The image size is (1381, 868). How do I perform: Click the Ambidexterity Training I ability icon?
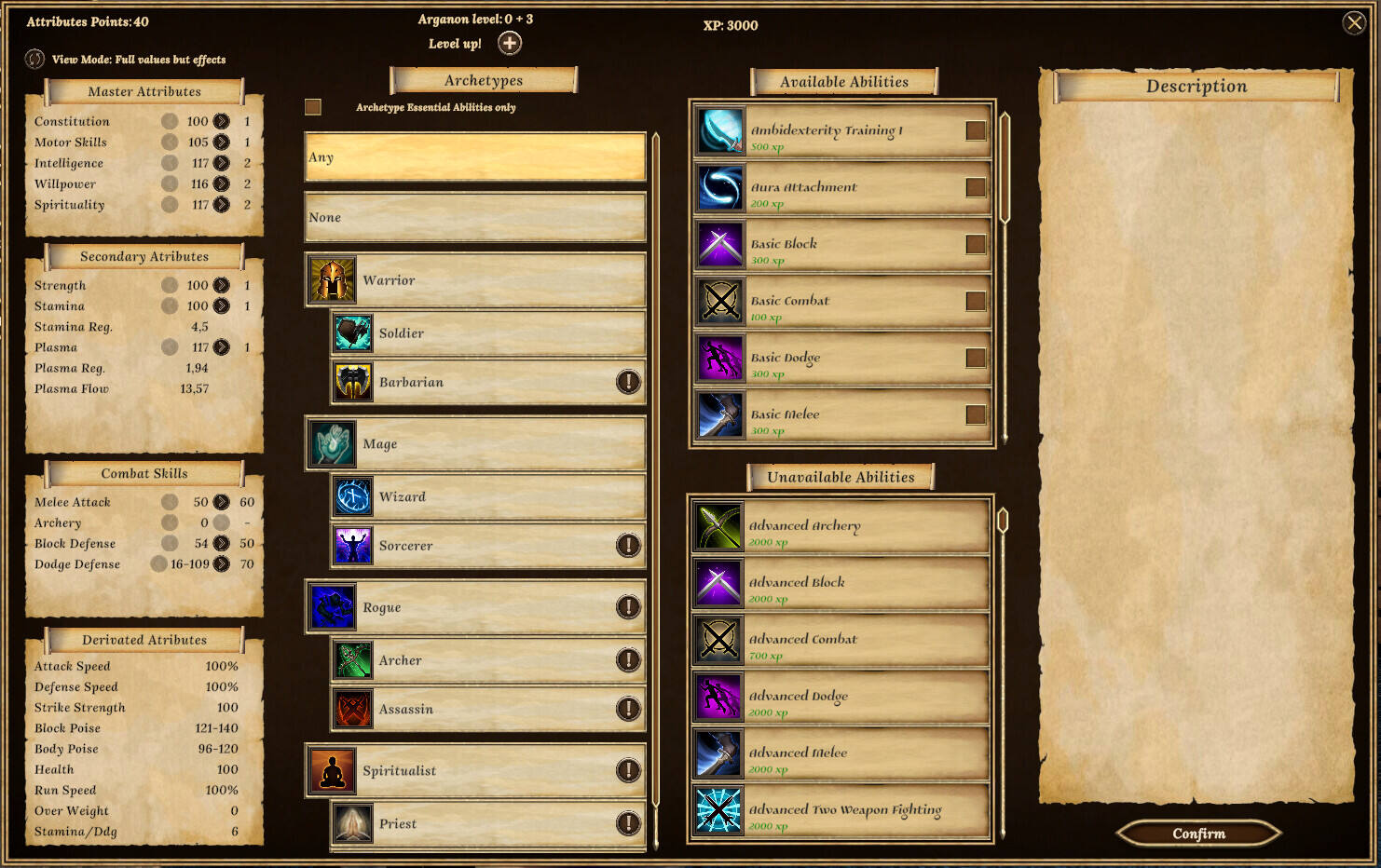[720, 130]
